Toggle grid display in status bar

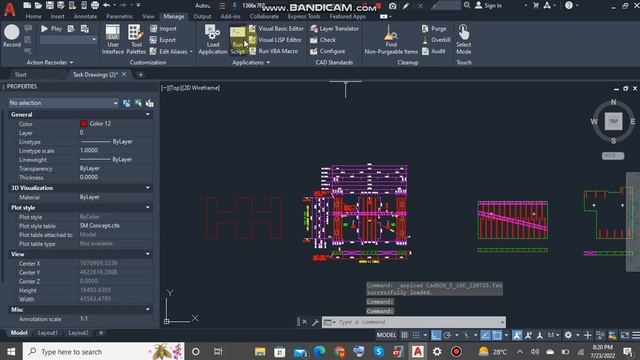tap(404, 335)
